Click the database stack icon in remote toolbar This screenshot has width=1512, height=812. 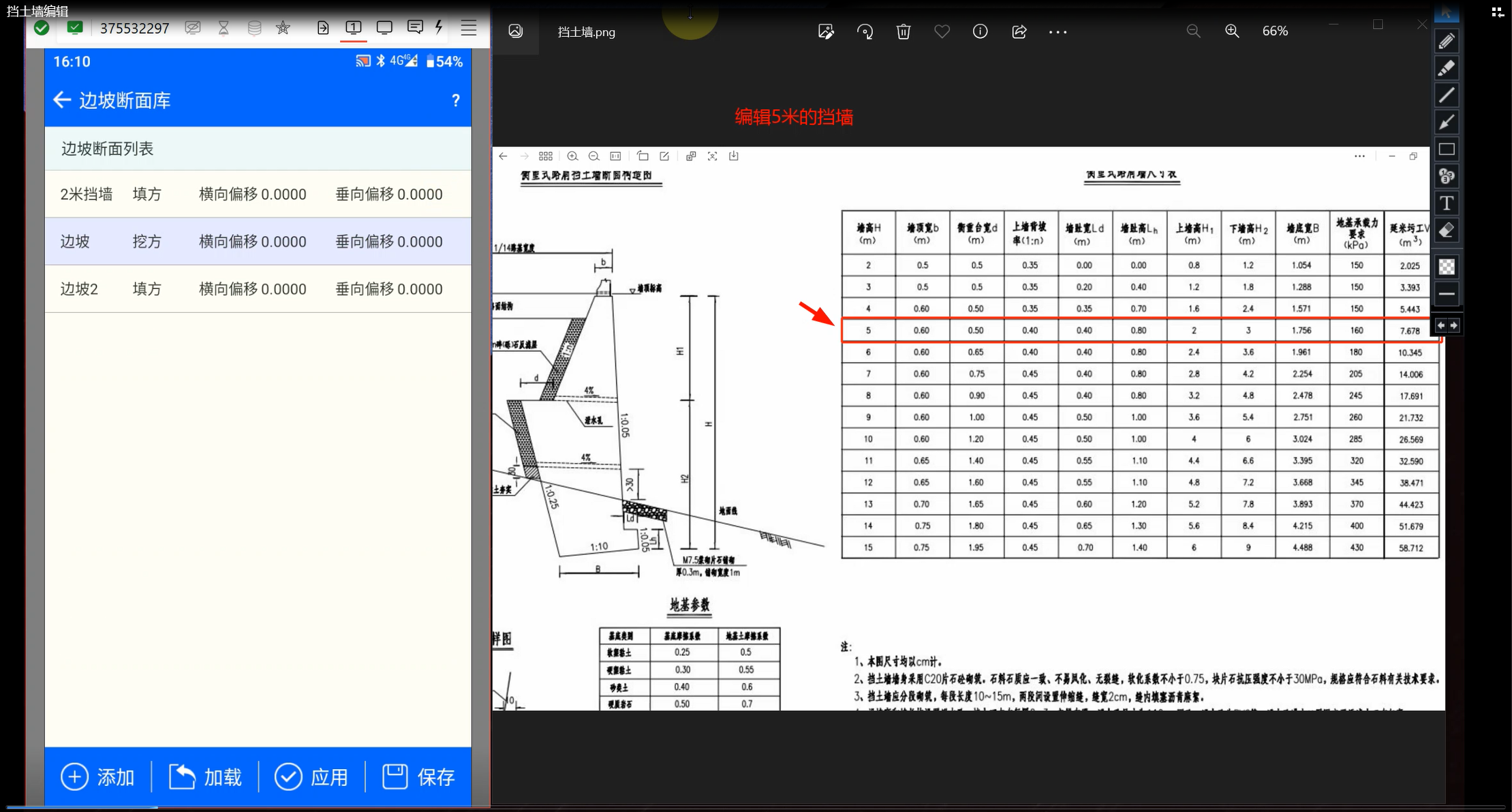254,28
